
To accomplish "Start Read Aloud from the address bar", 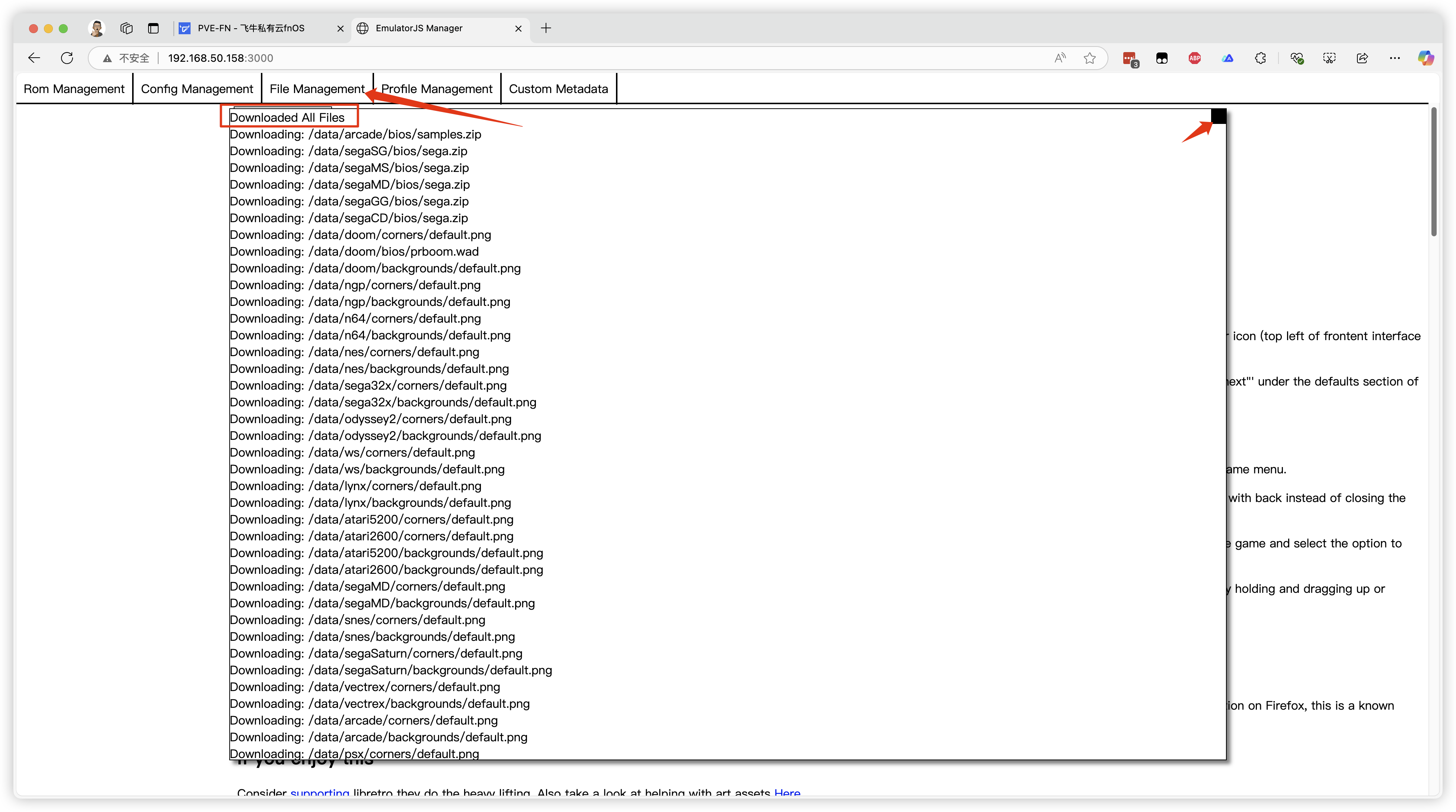I will pos(1060,58).
